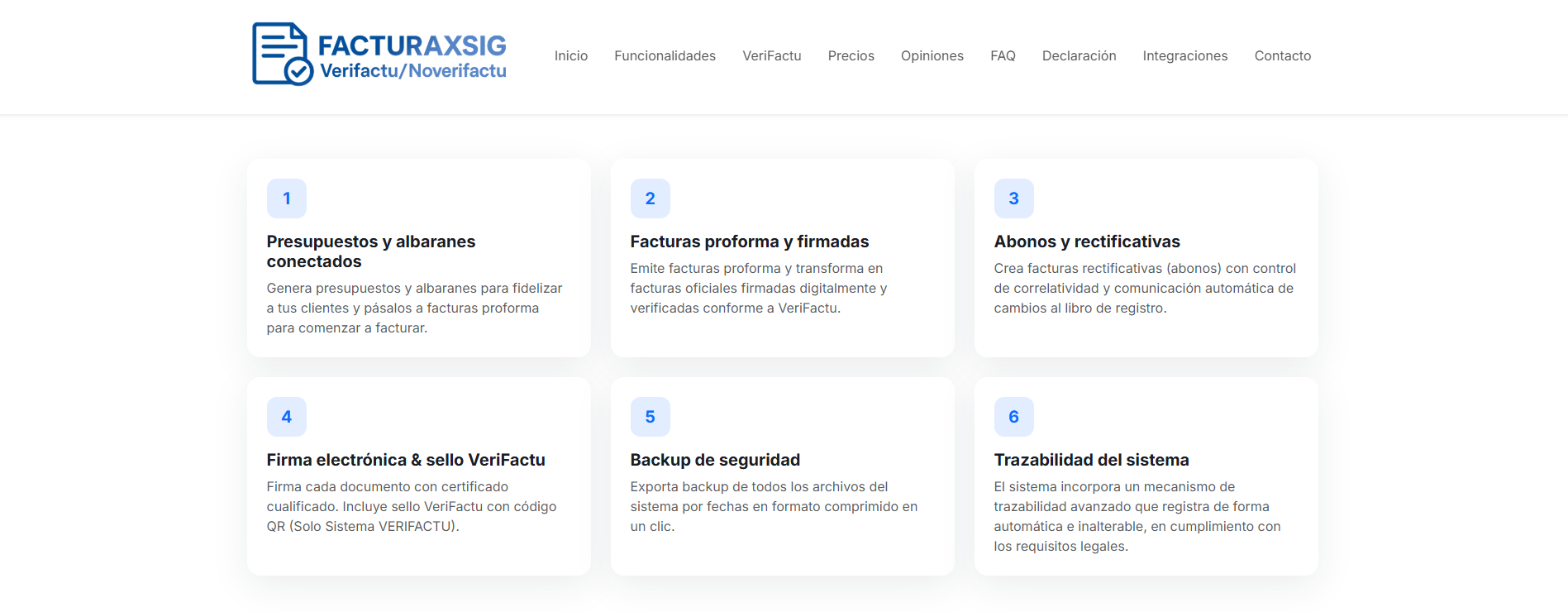Click the number 4 step badge
1568x612 pixels.
pyautogui.click(x=286, y=417)
